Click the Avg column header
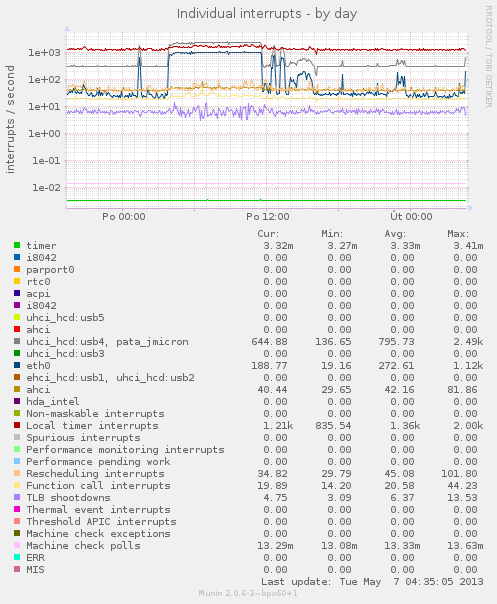The width and height of the screenshot is (497, 604). coord(395,234)
